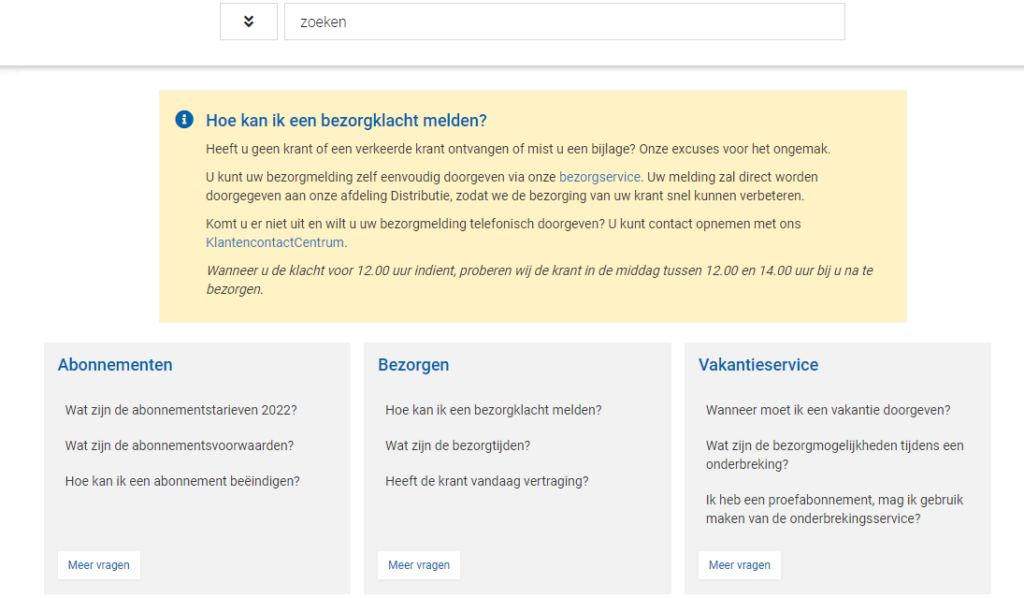Click Meer vragen under Abonnementen
1024x598 pixels.
[99, 565]
